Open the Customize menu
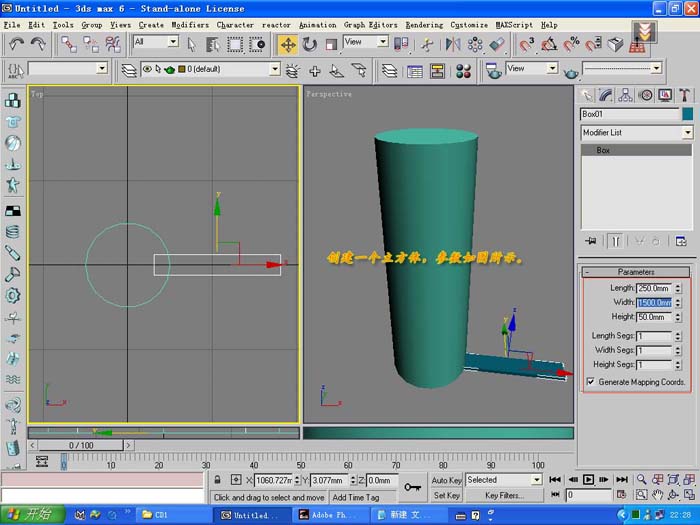 coord(469,25)
